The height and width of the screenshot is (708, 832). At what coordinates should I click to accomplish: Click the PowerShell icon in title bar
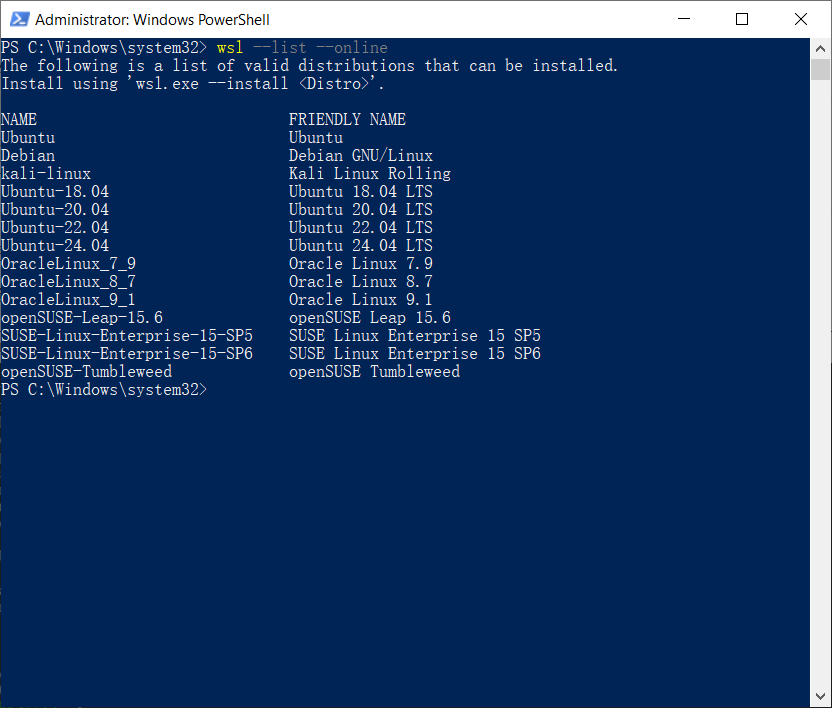coord(20,20)
